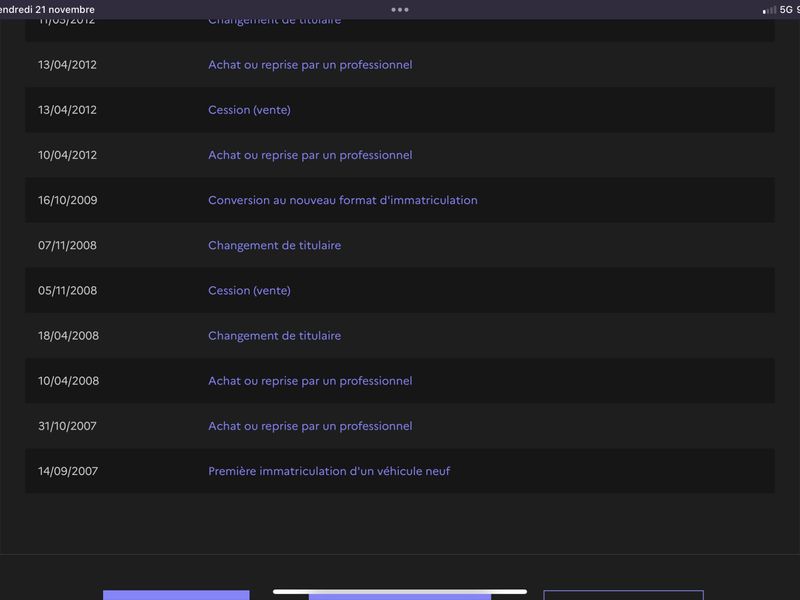Click the date 07/11/2008
The height and width of the screenshot is (600, 800).
pyautogui.click(x=67, y=245)
